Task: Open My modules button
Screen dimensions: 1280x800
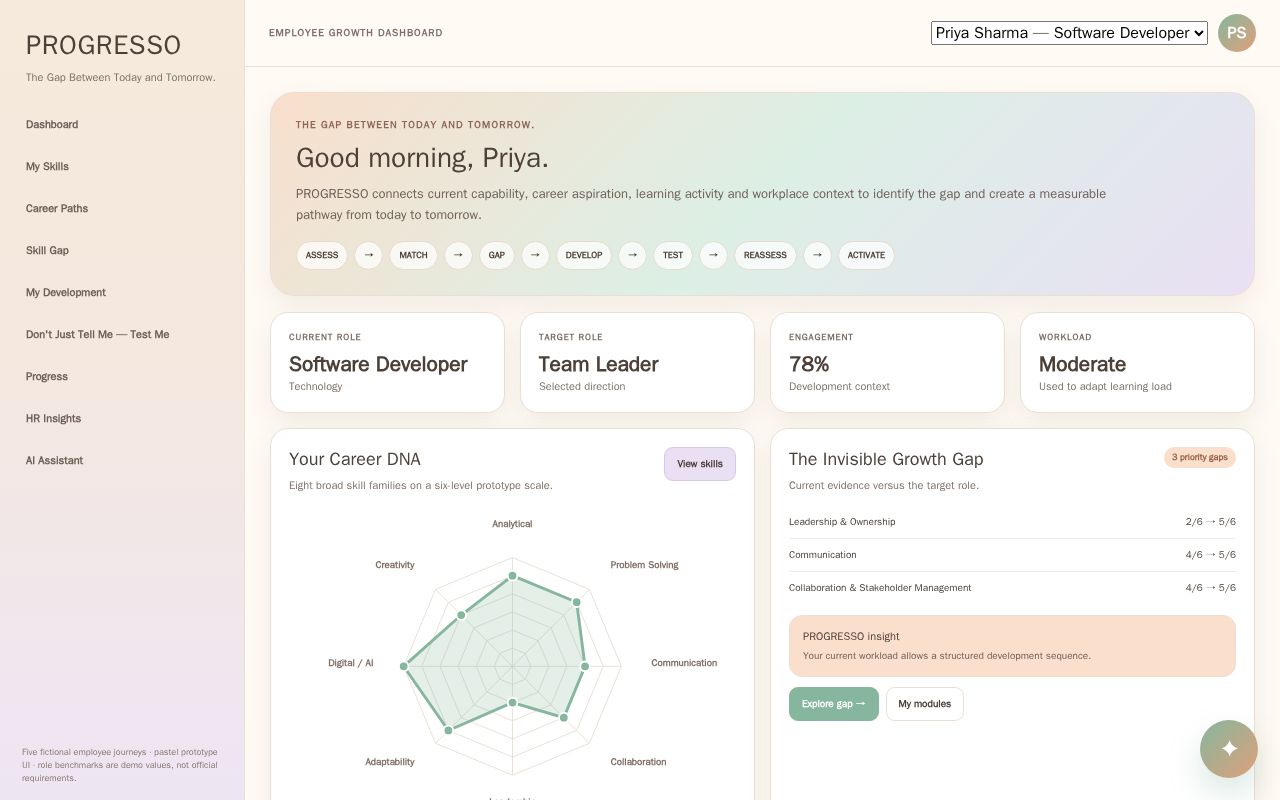Action: (x=925, y=704)
